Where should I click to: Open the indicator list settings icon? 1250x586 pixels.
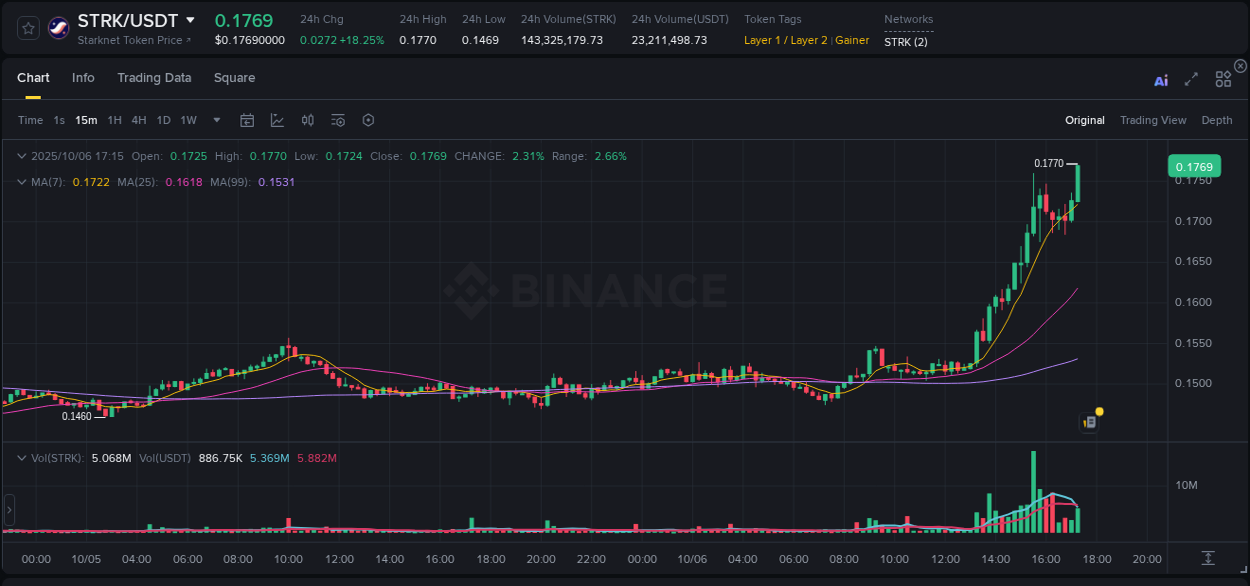pos(337,120)
